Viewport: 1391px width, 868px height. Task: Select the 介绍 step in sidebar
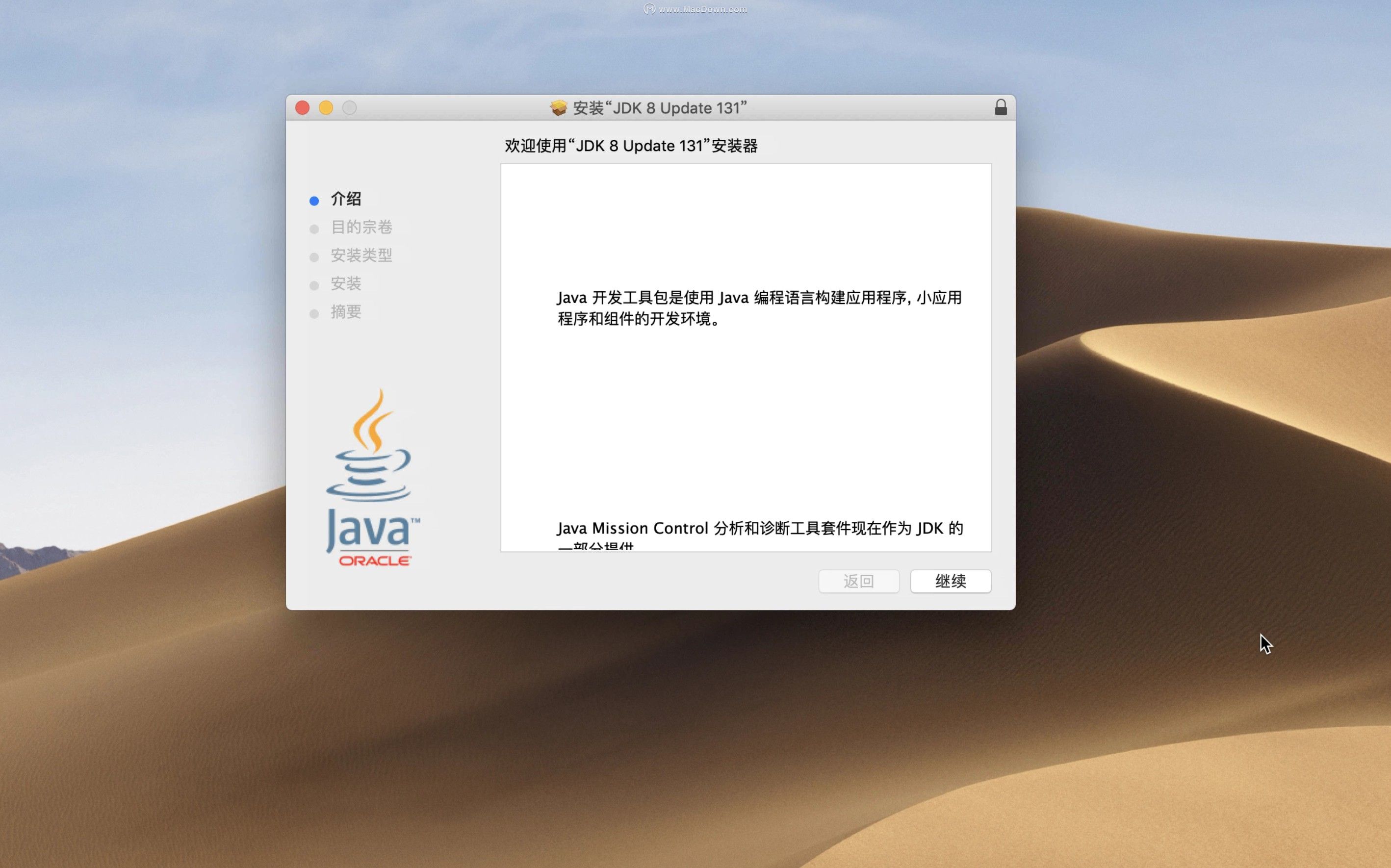pyautogui.click(x=346, y=199)
